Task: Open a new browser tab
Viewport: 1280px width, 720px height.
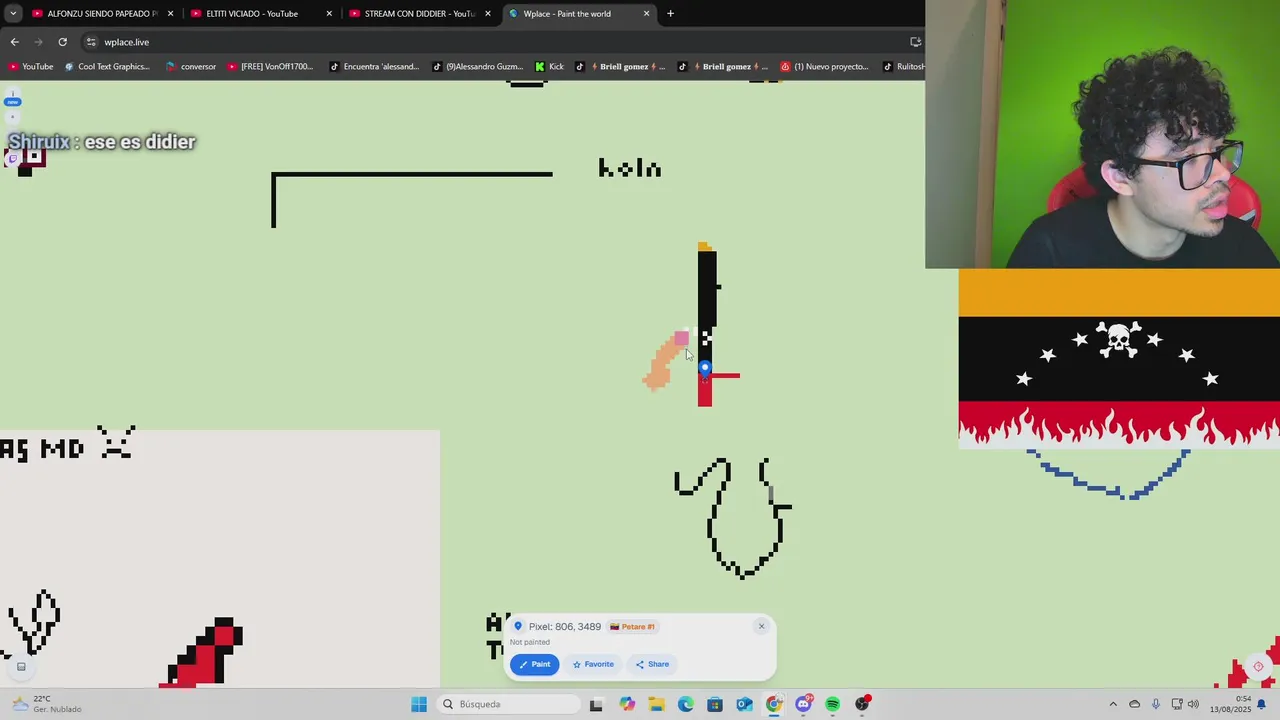Action: tap(670, 14)
